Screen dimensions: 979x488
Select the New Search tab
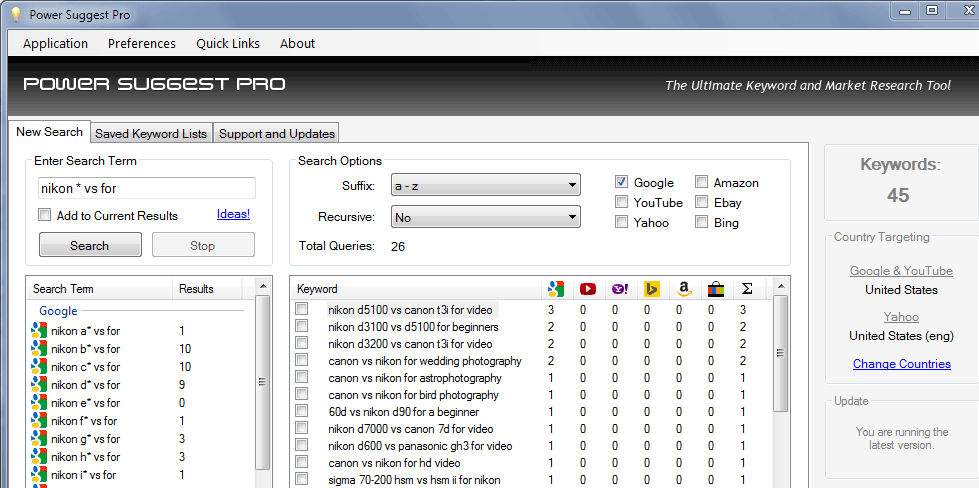coord(49,132)
